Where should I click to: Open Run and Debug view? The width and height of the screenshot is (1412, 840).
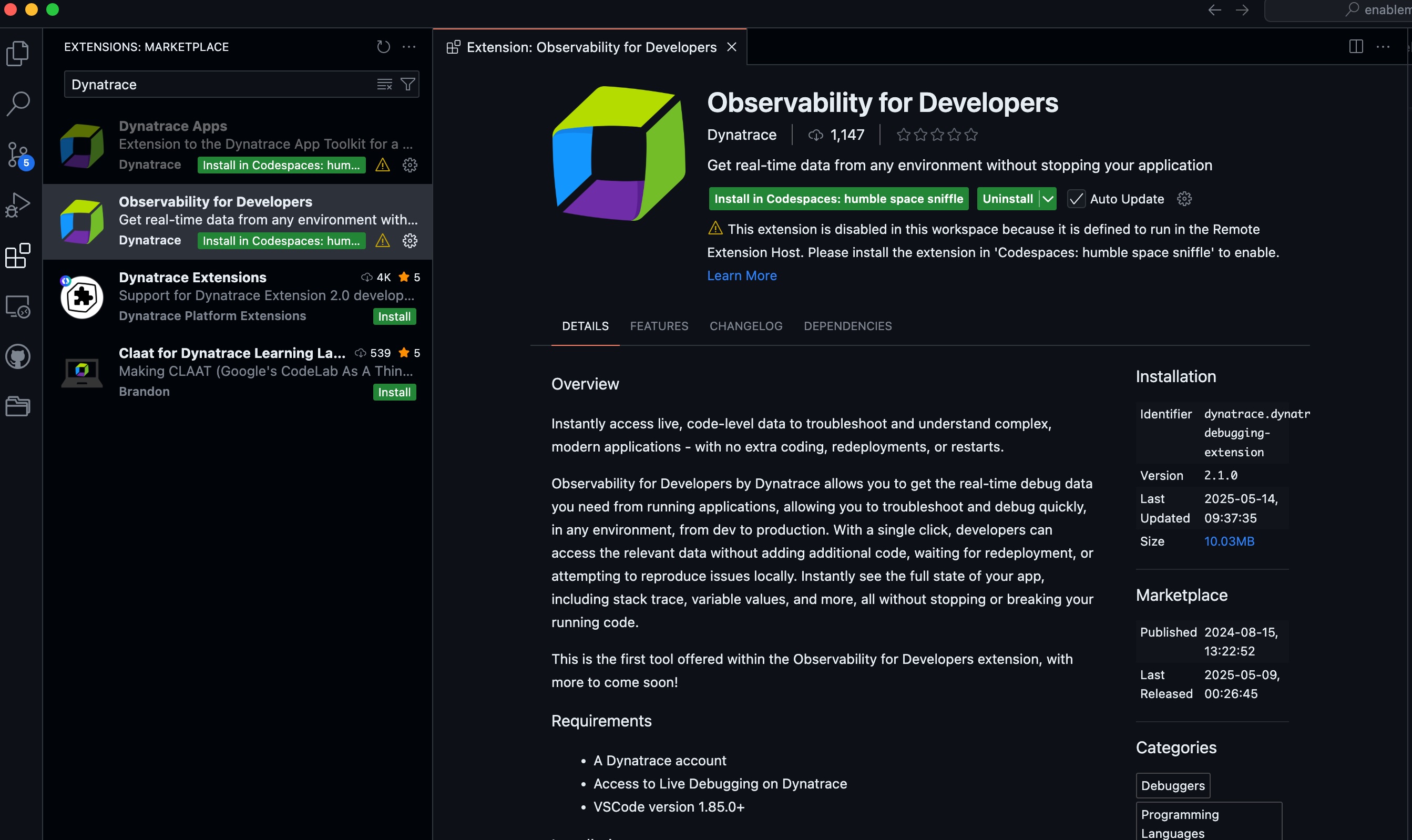[17, 205]
